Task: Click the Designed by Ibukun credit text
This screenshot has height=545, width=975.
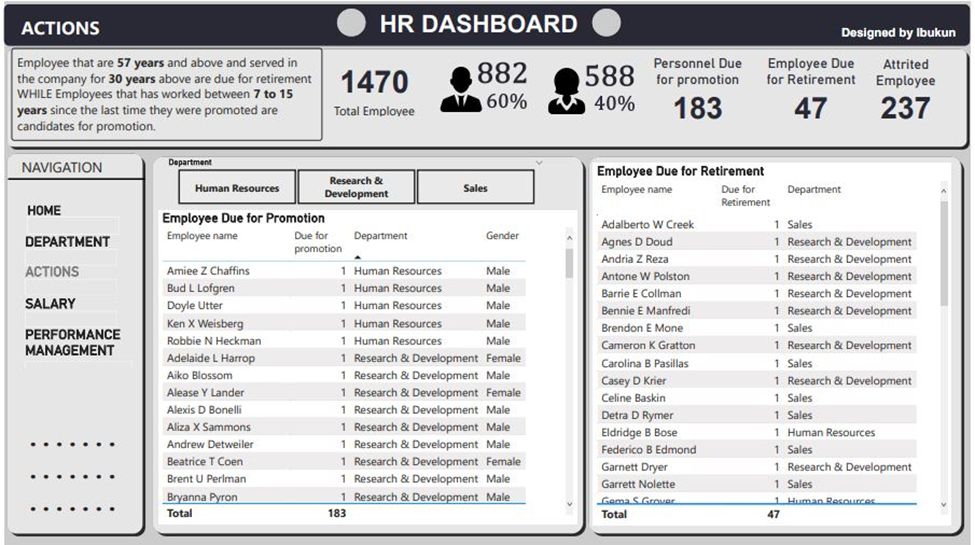Action: coord(899,32)
